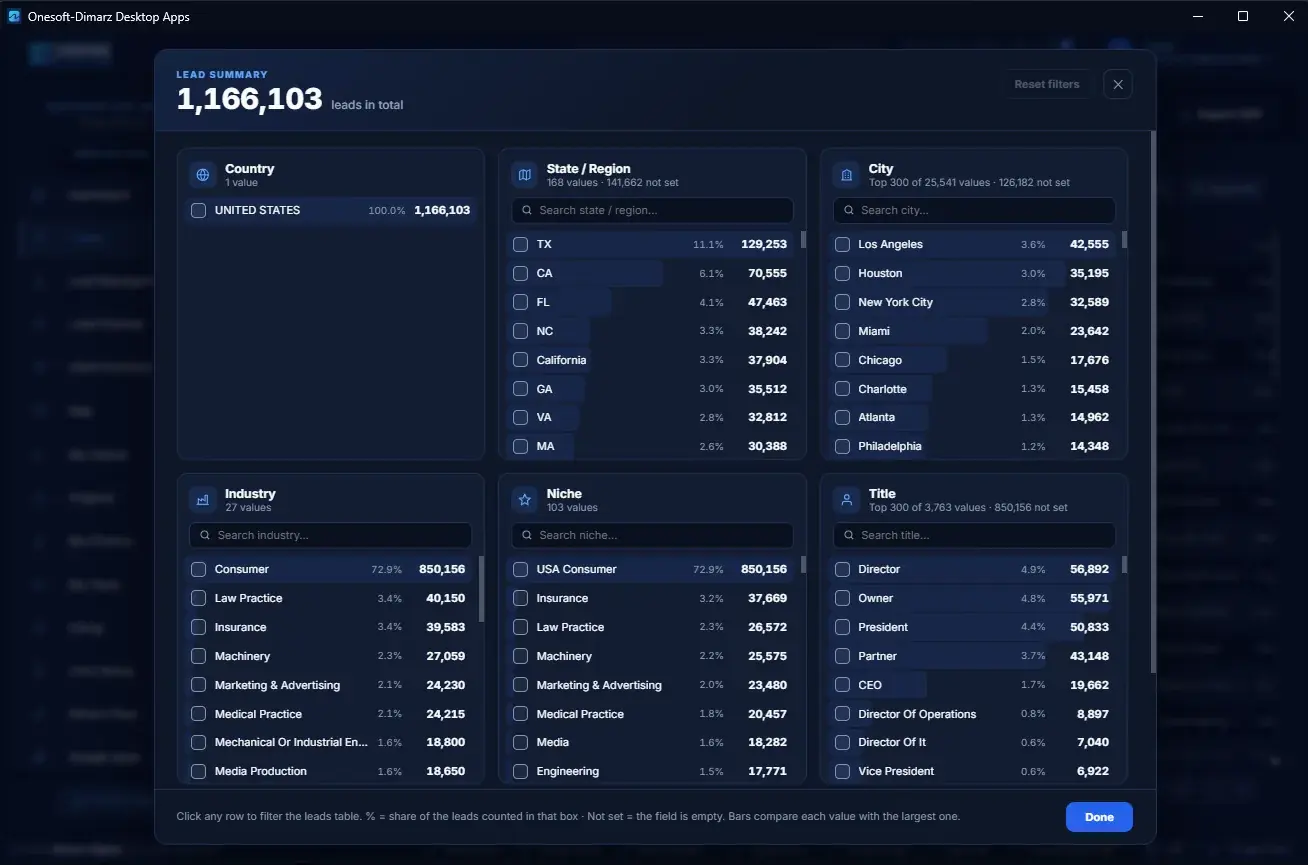Check the USA Consumer niche checkbox
This screenshot has height=865, width=1308.
point(520,569)
